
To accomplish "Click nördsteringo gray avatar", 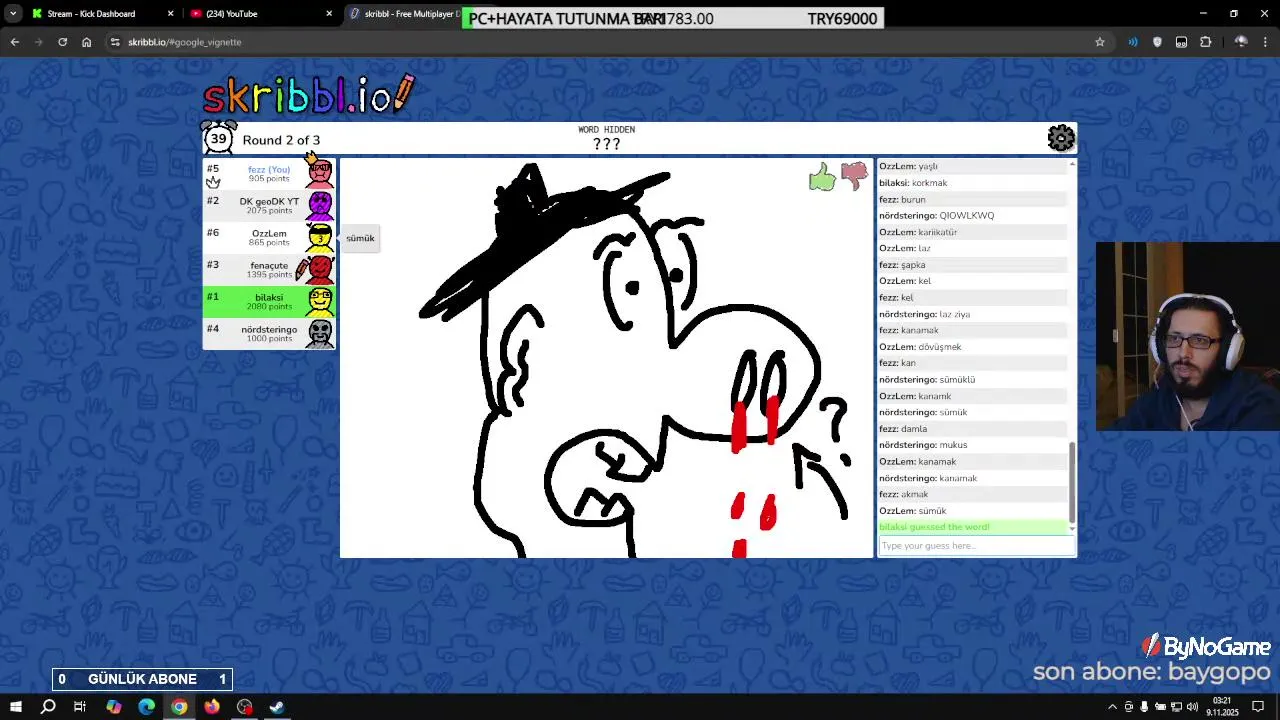I will tap(320, 333).
